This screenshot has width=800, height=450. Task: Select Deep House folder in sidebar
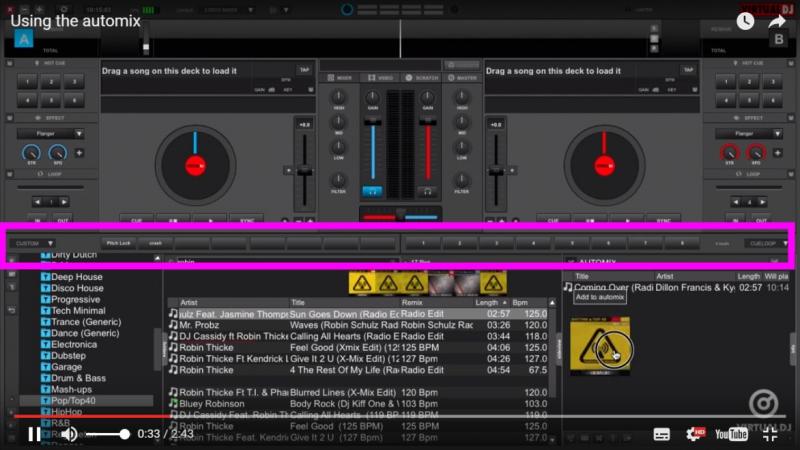pos(77,277)
